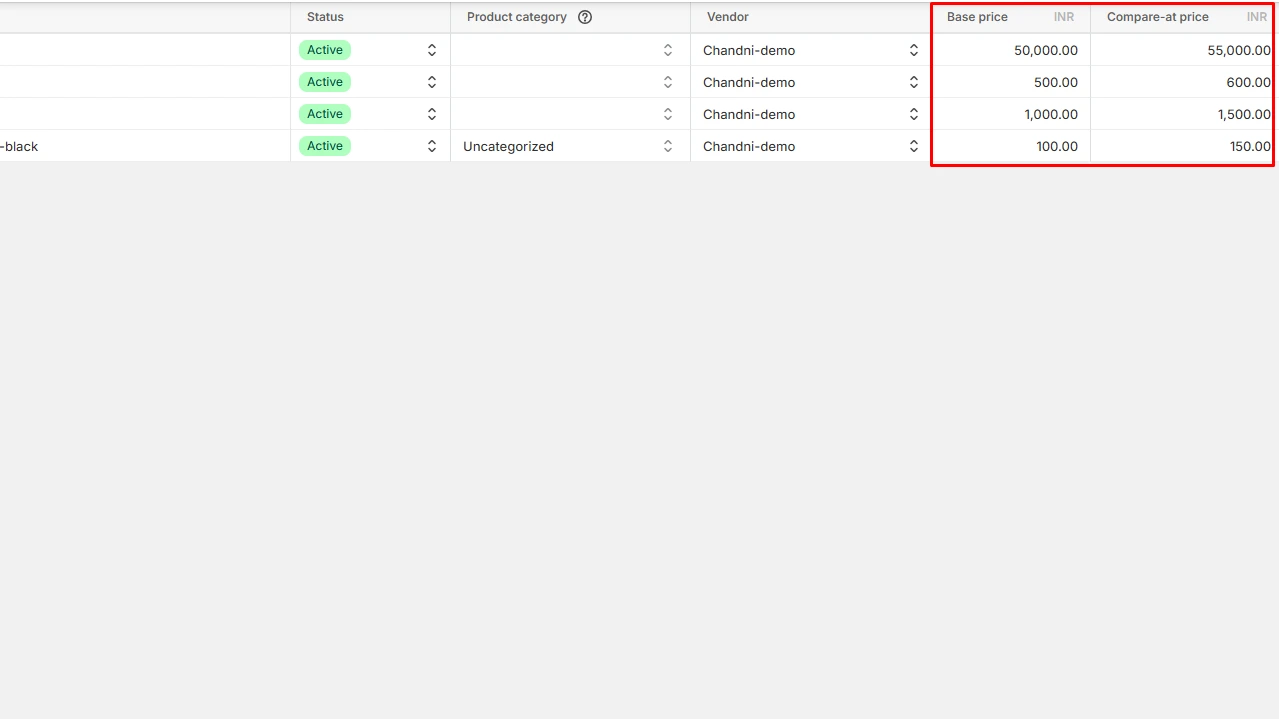Click the product title cell ending in -black
The width and height of the screenshot is (1279, 719).
point(145,146)
